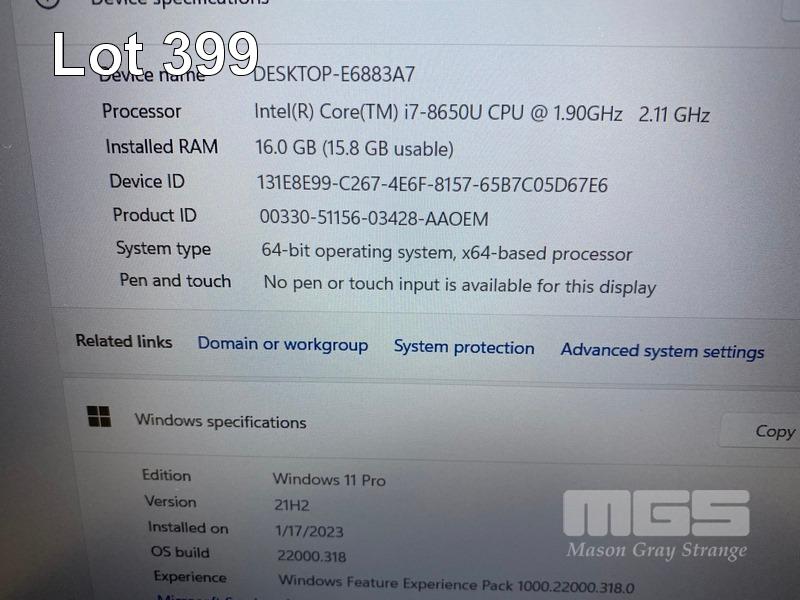Click the 21H2 version value
800x600 pixels.
[292, 505]
